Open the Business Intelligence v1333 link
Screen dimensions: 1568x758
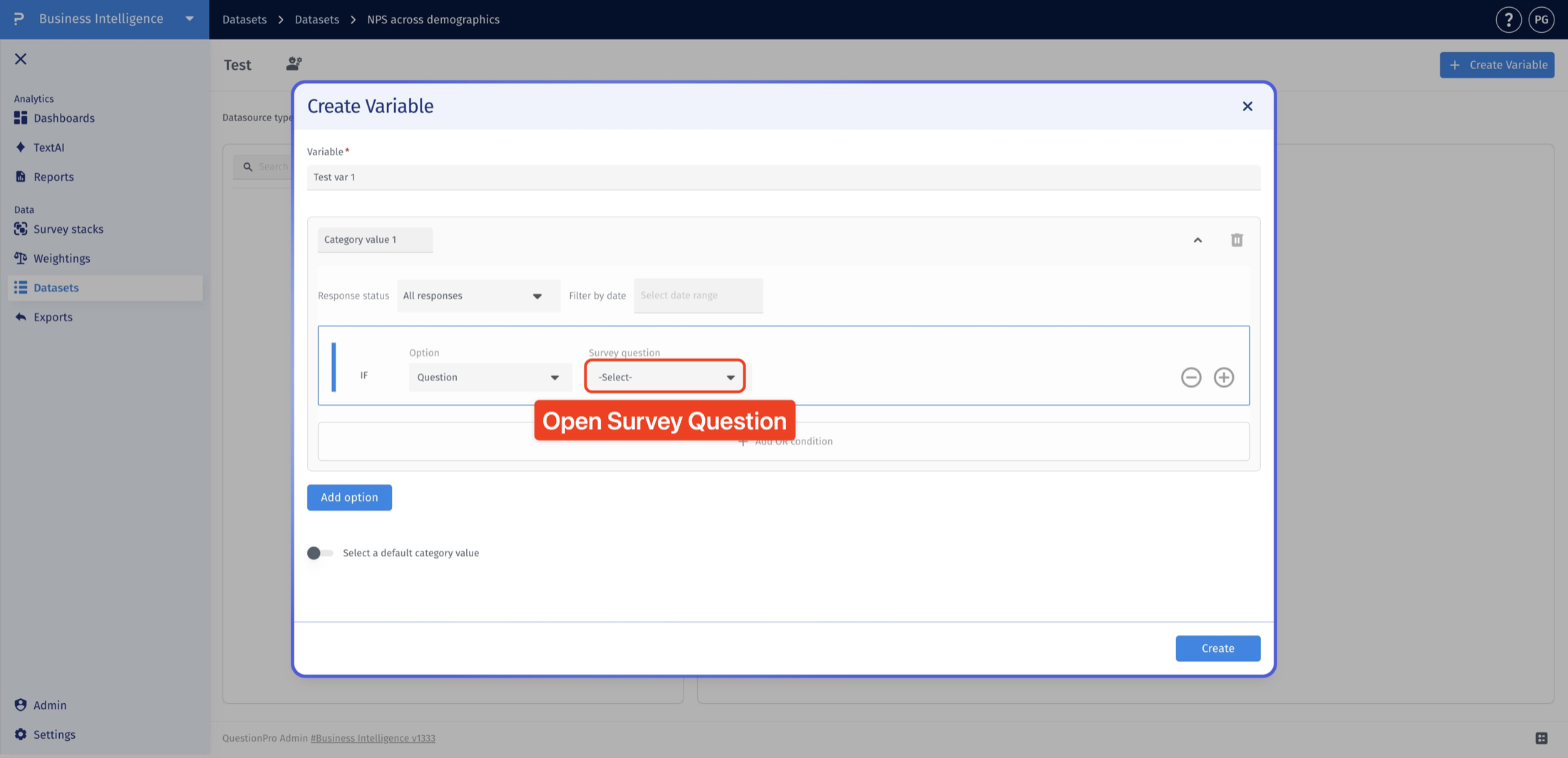(373, 738)
